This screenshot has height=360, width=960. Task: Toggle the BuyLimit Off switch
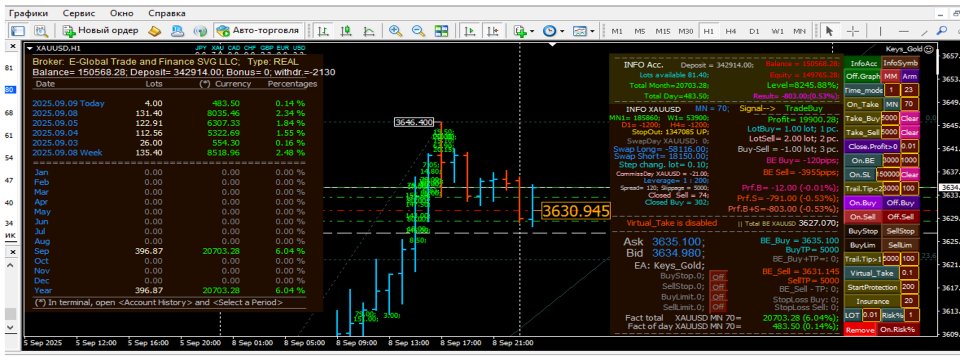tap(718, 297)
